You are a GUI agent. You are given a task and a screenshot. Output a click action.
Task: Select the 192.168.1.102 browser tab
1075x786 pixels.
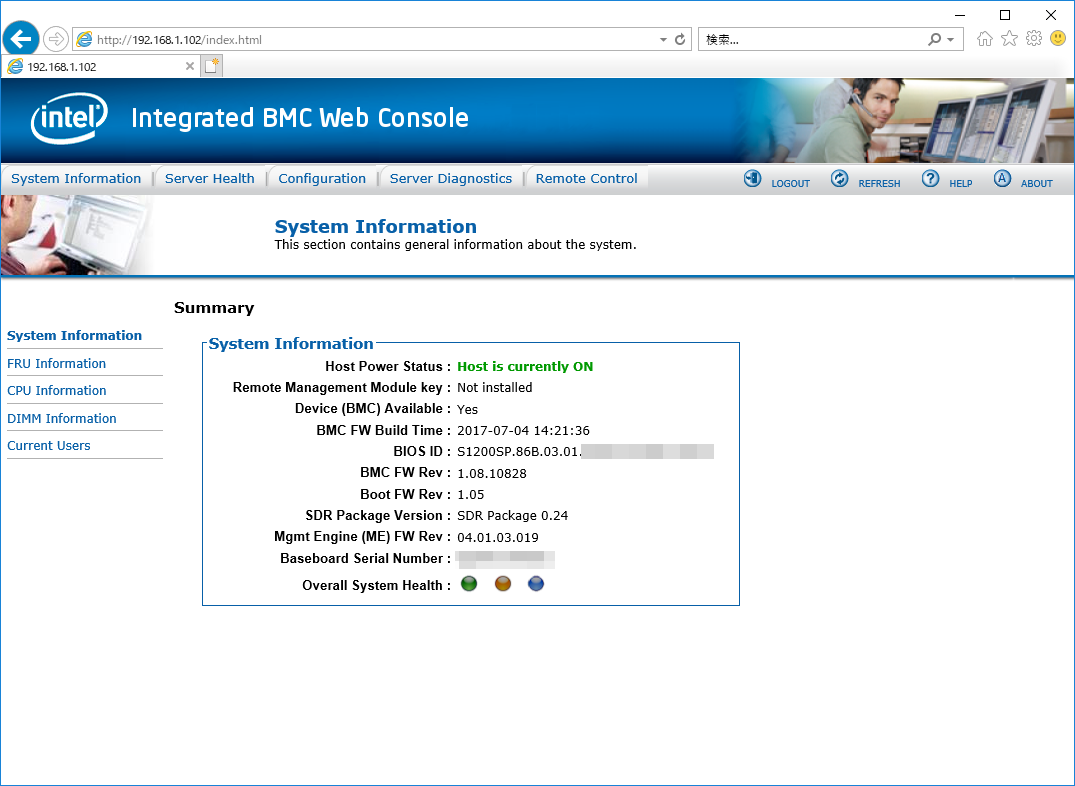(101, 67)
